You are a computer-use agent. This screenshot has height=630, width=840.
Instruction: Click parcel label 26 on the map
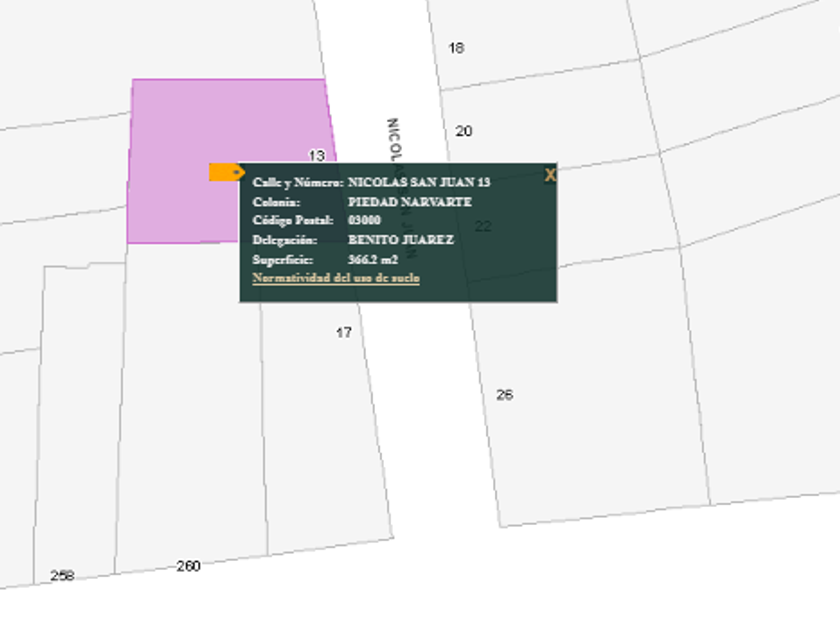pos(505,395)
